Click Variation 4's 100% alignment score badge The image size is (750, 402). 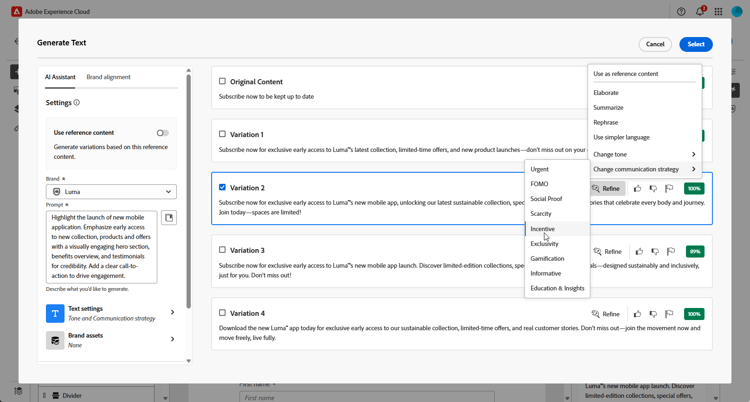click(694, 314)
